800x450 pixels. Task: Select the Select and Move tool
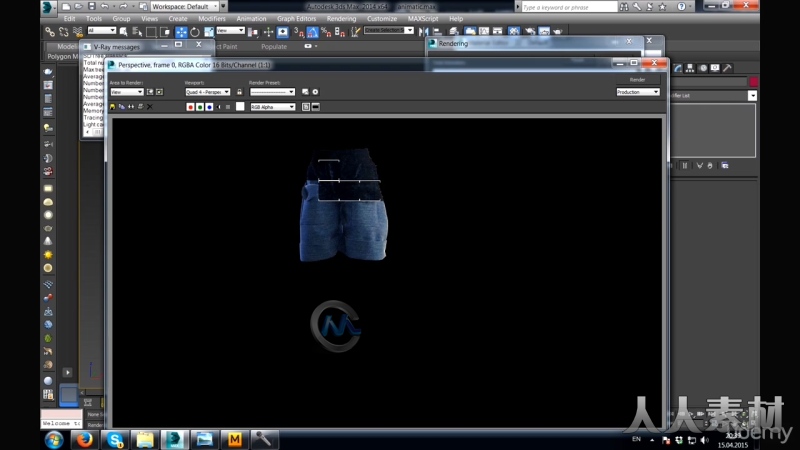(x=181, y=32)
